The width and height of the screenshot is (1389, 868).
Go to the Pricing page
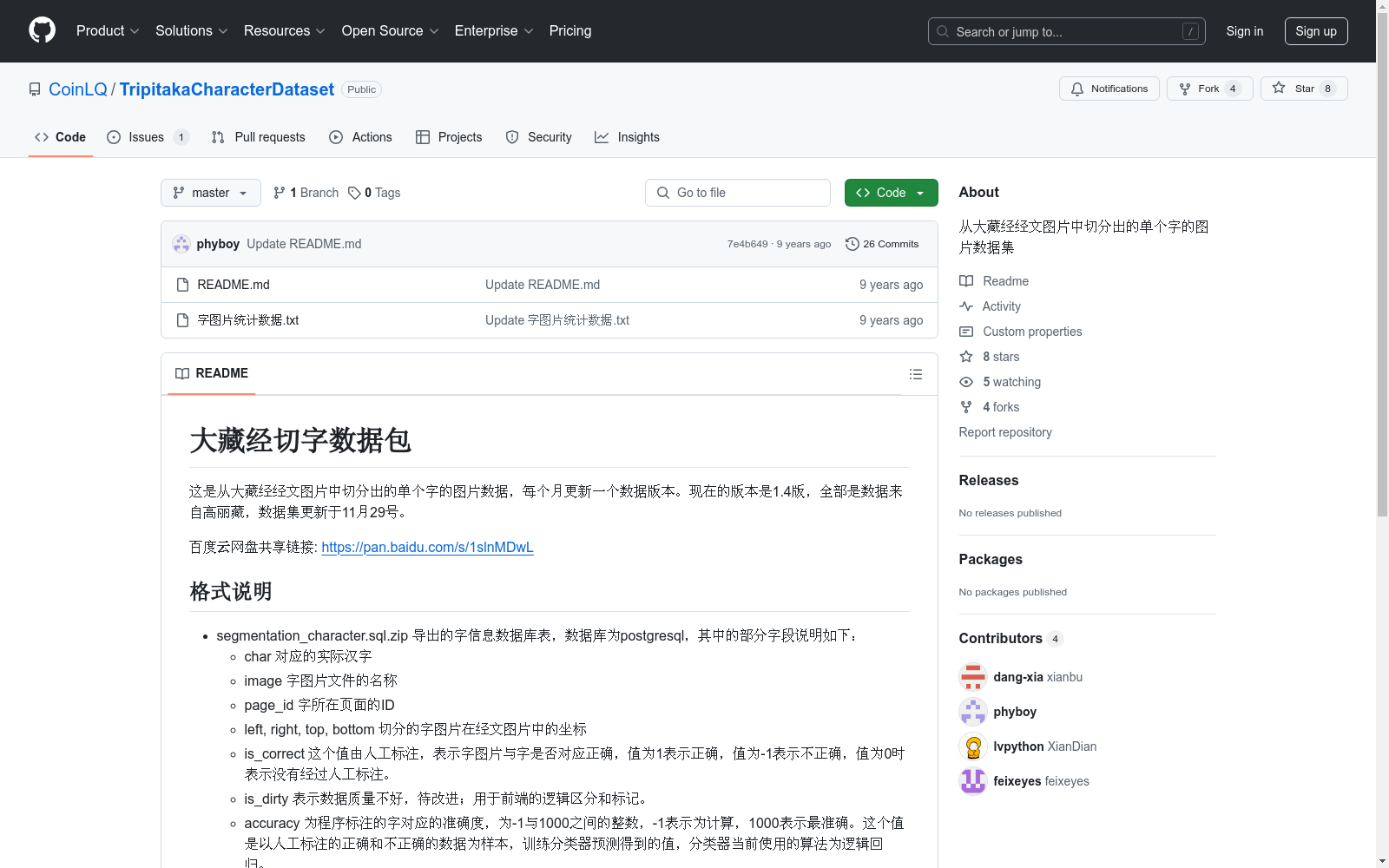(570, 30)
